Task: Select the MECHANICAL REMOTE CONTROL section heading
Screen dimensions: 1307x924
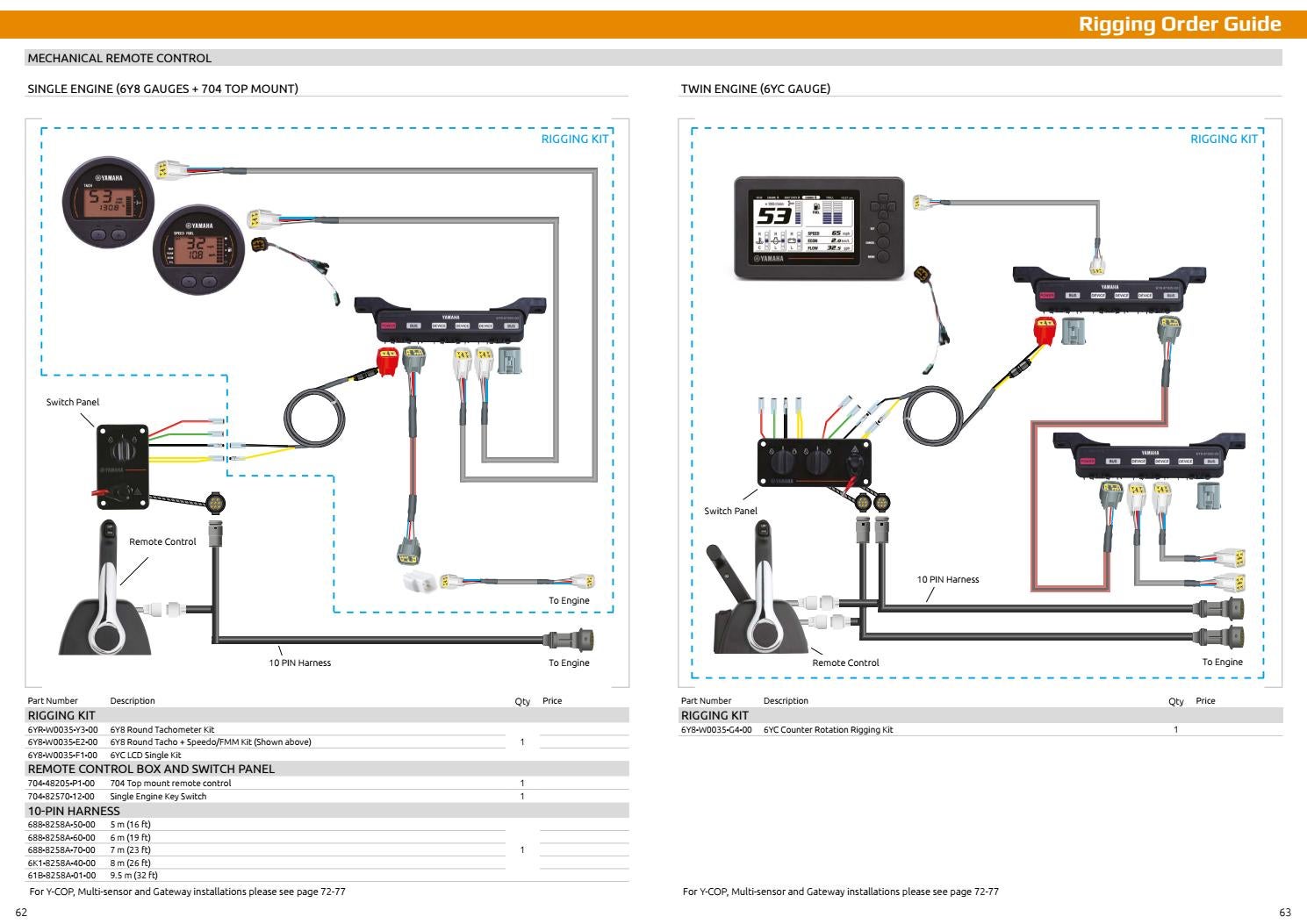Action: click(119, 58)
